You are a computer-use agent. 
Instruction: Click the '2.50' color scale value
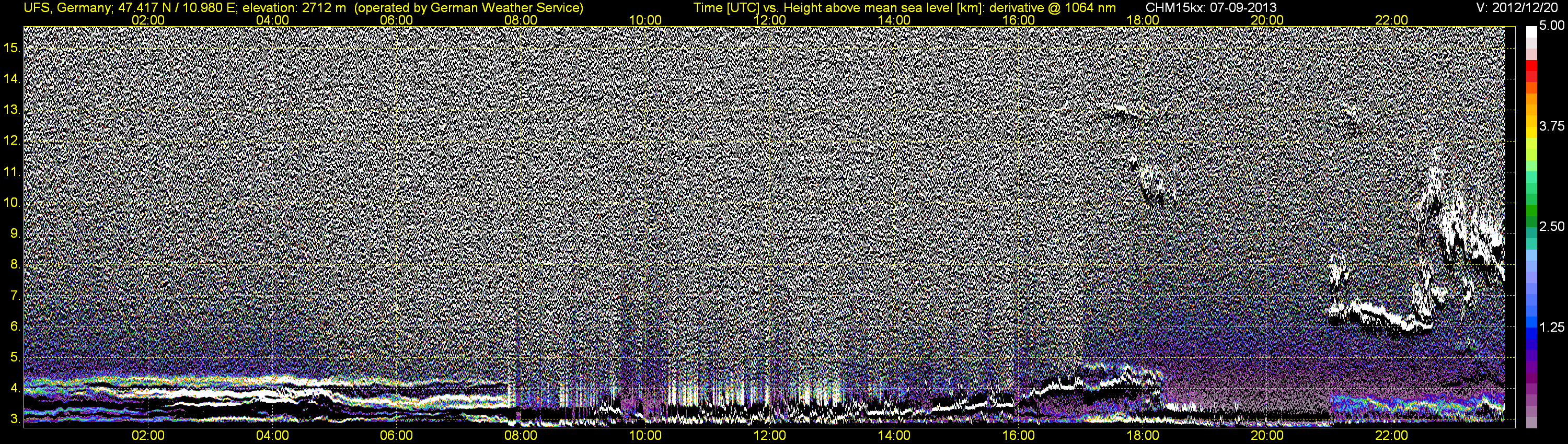(x=1552, y=226)
